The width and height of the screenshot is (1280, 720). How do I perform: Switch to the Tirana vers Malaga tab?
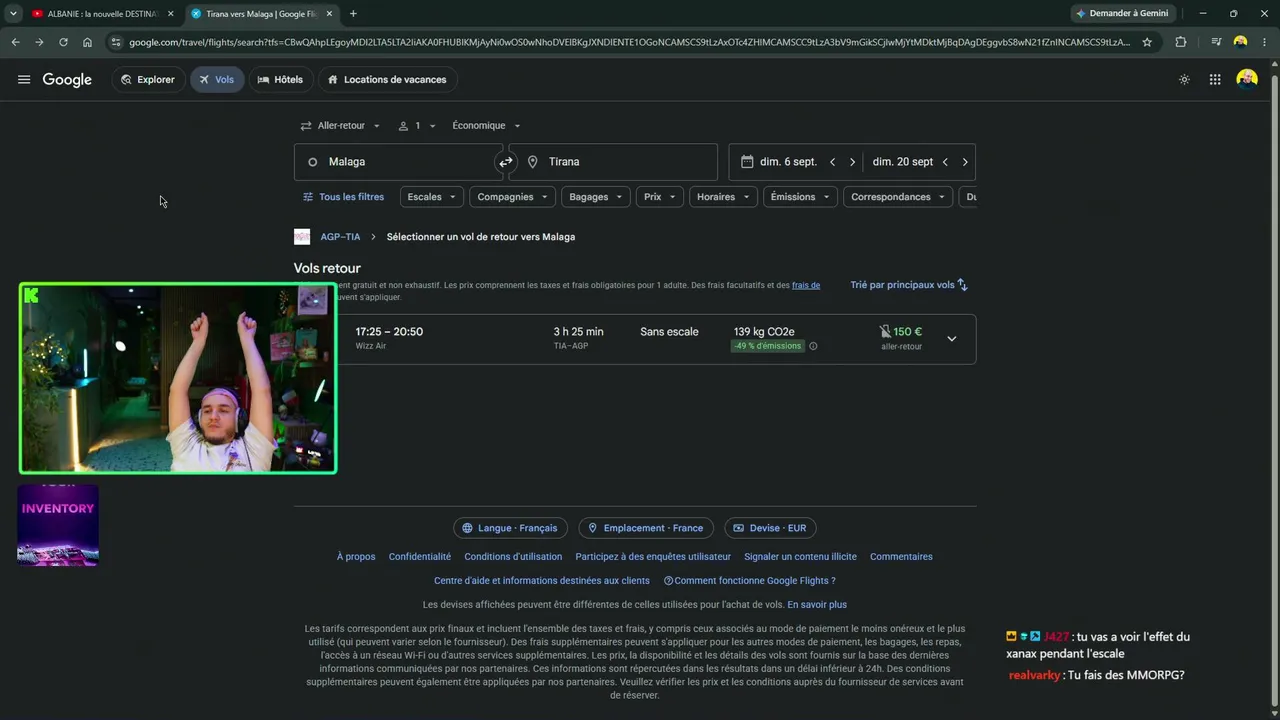(x=262, y=14)
